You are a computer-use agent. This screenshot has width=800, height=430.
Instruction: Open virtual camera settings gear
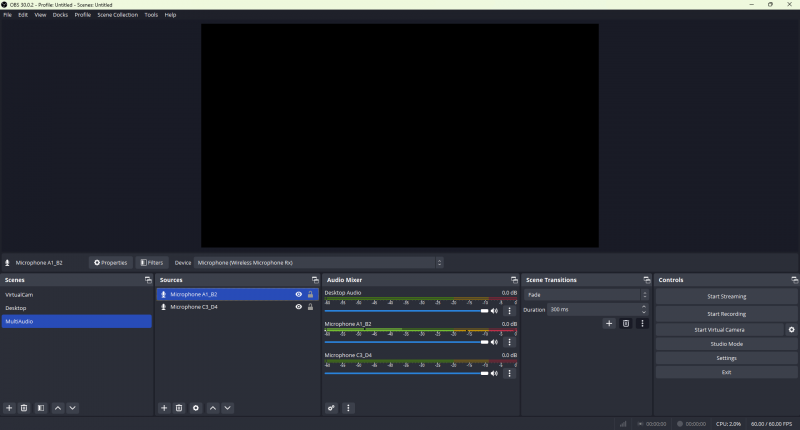791,330
